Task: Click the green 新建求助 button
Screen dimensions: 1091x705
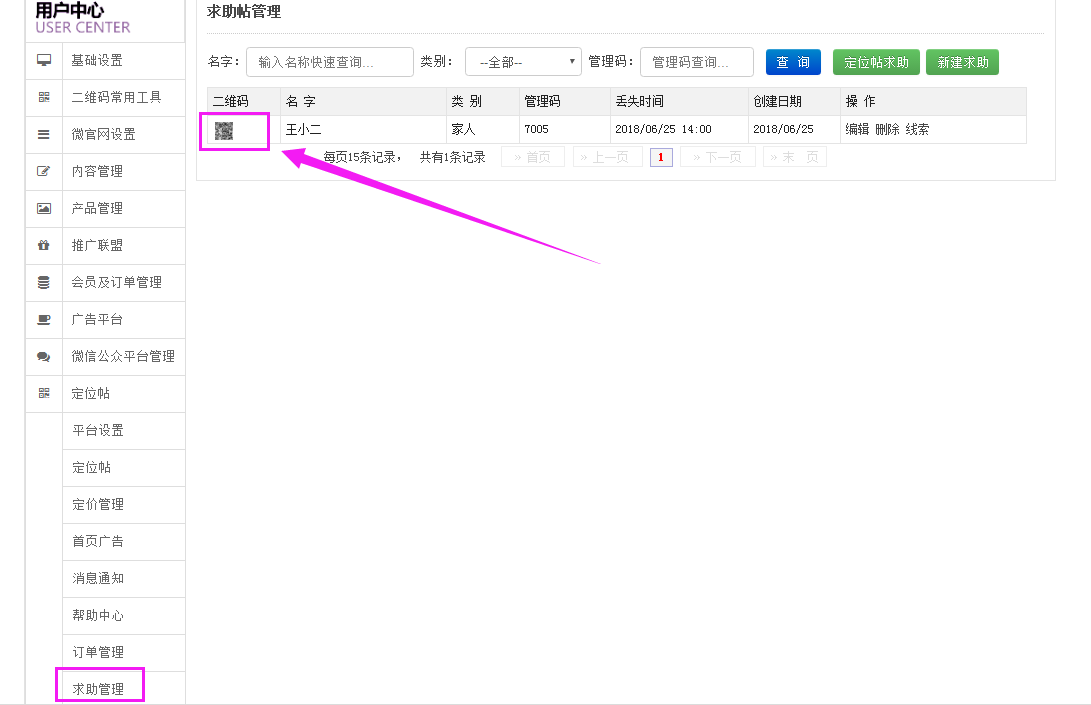Action: (x=962, y=62)
